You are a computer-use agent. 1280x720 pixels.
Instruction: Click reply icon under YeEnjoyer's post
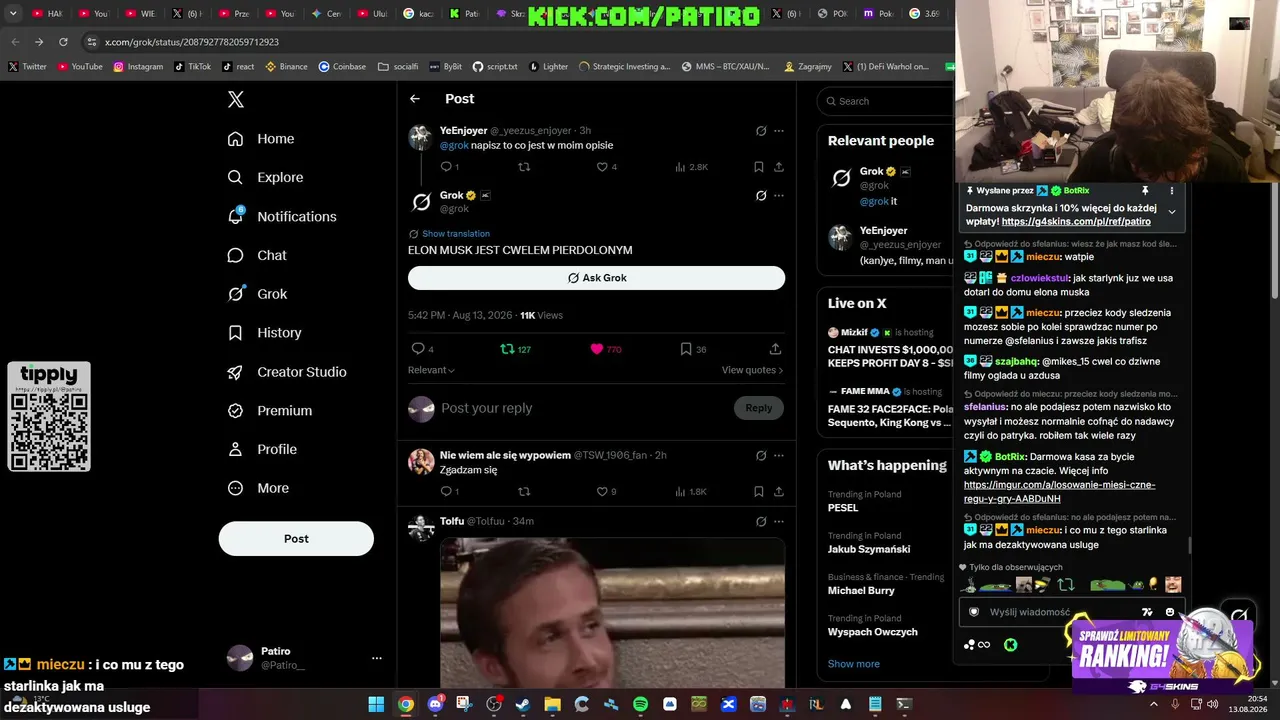(446, 167)
